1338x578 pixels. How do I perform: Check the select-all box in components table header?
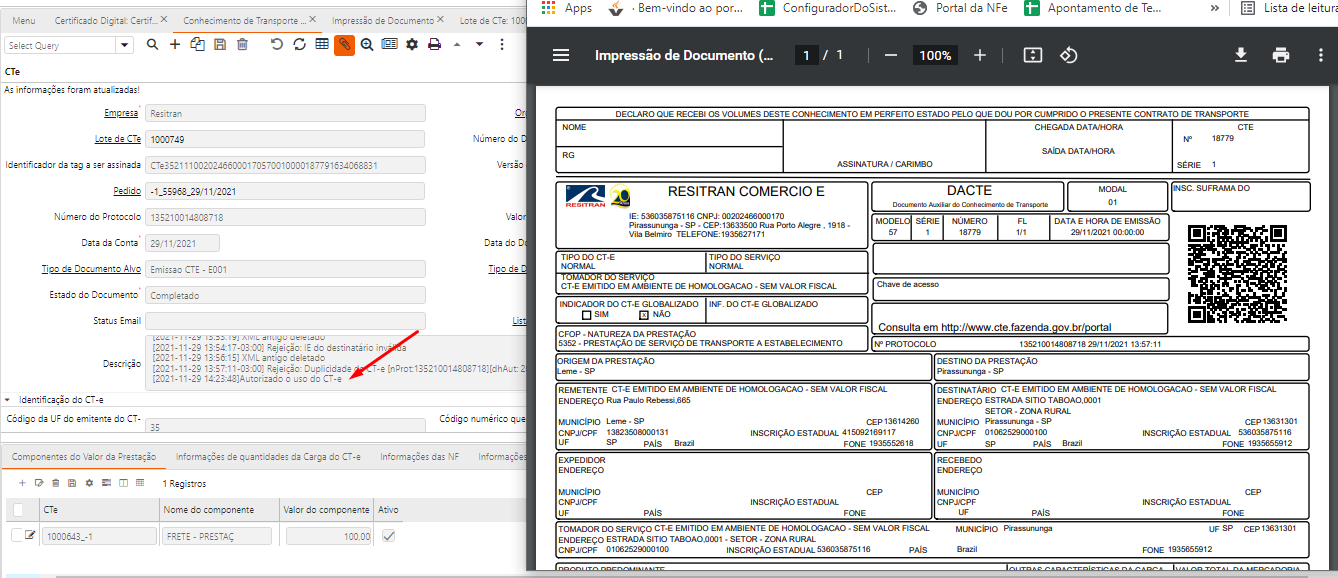click(x=18, y=510)
